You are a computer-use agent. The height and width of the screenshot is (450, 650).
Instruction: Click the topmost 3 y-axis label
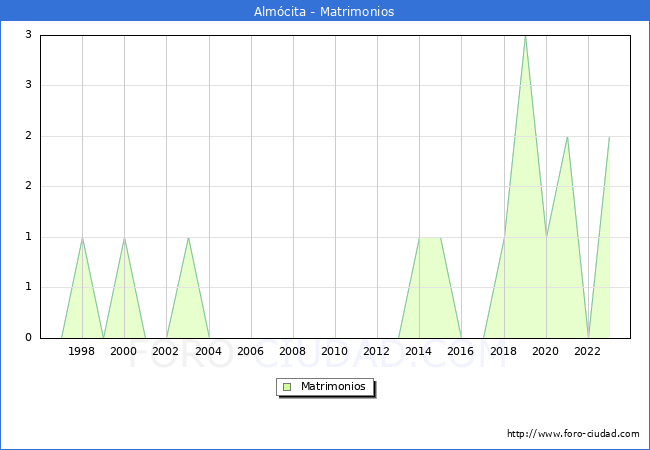(29, 35)
